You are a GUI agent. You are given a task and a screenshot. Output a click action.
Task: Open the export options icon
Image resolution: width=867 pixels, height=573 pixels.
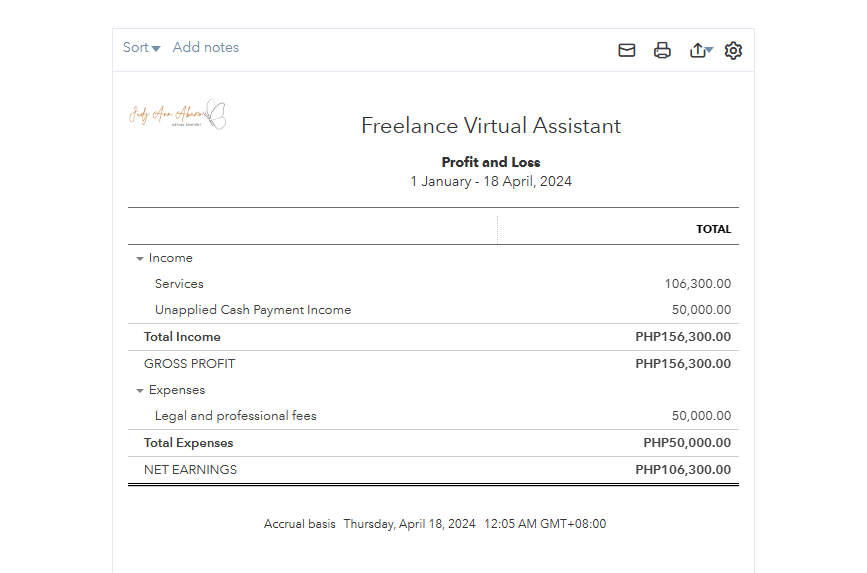(699, 50)
